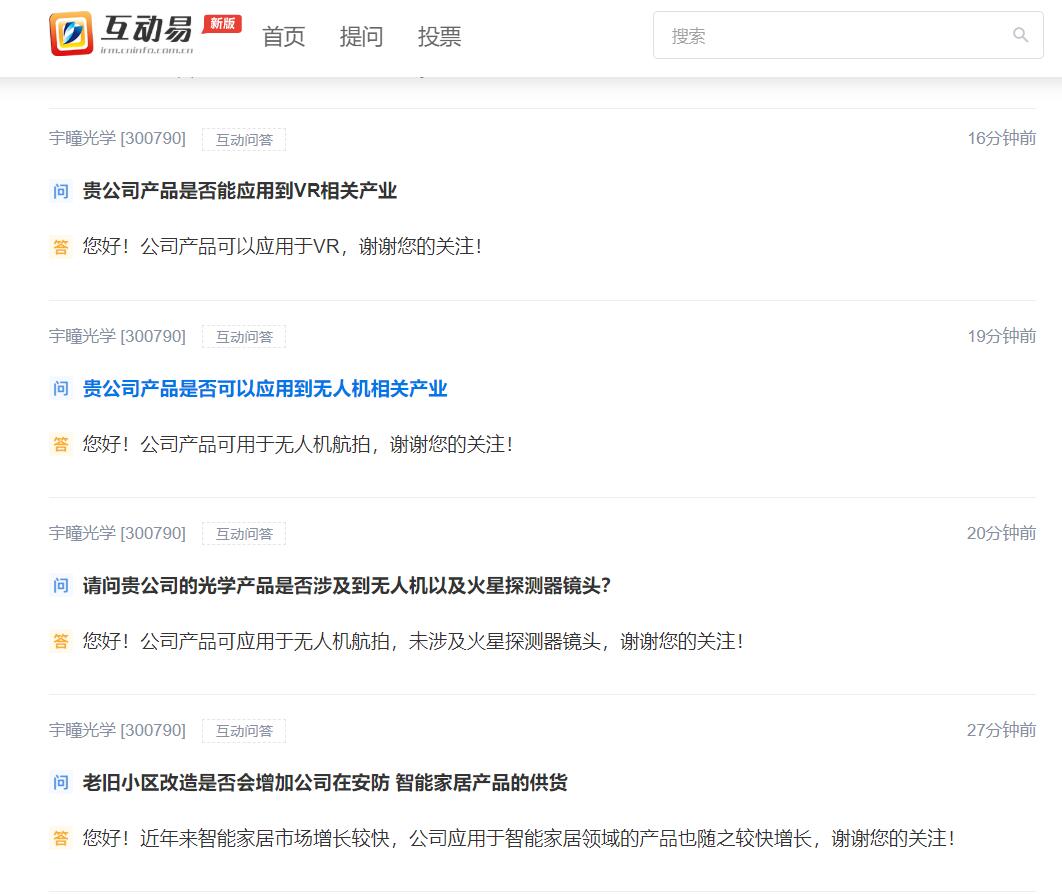Viewport: 1062px width, 894px height.
Task: Open the blue 无人机相关产业 question link
Action: 265,389
